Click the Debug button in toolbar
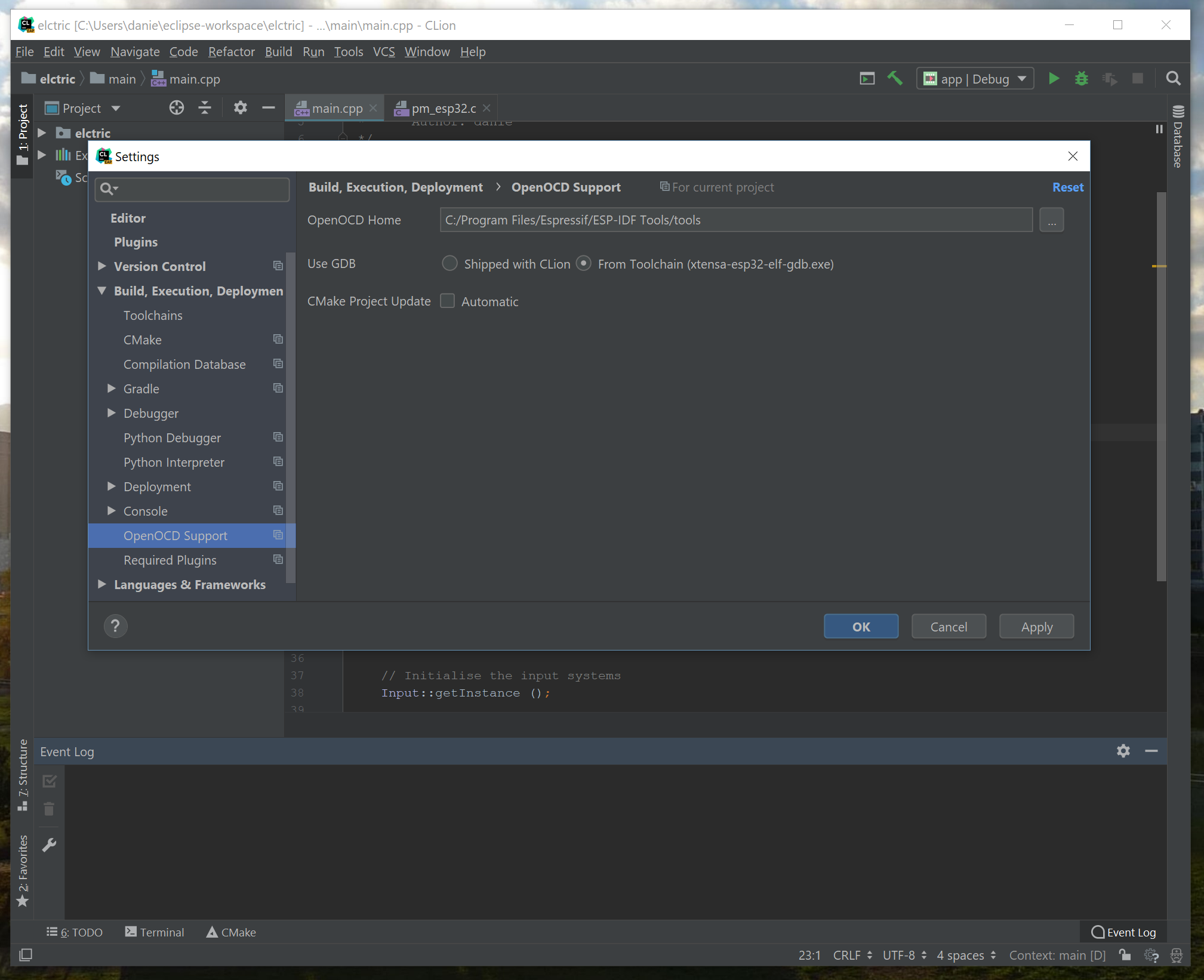1204x980 pixels. (x=1083, y=78)
